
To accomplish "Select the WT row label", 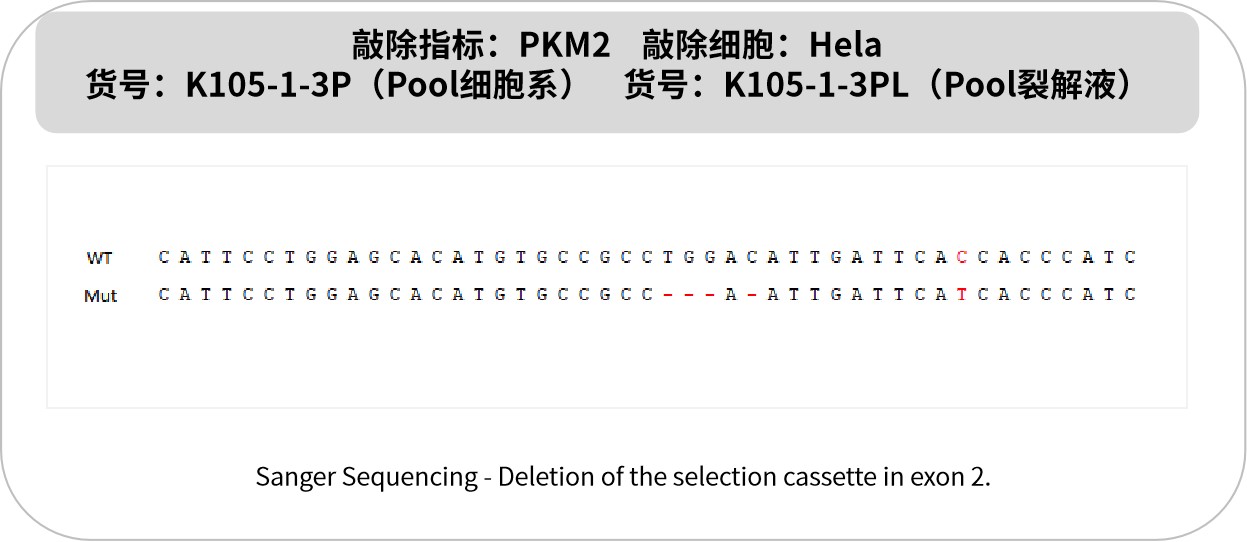I will [99, 258].
